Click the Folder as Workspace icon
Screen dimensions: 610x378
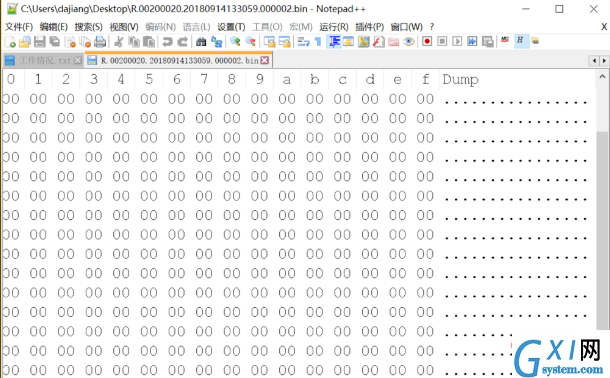click(394, 42)
